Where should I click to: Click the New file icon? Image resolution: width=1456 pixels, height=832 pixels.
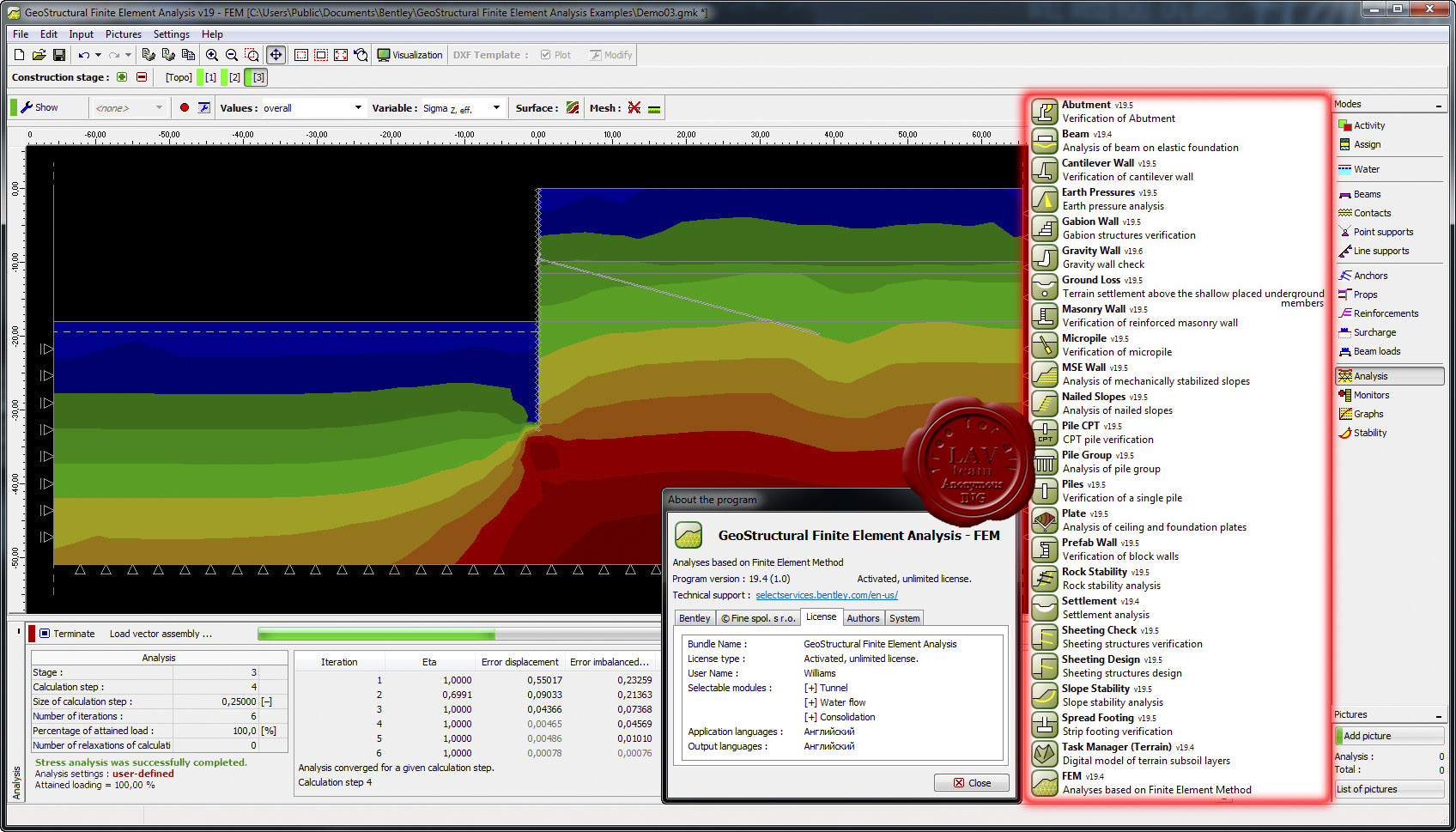[x=19, y=55]
